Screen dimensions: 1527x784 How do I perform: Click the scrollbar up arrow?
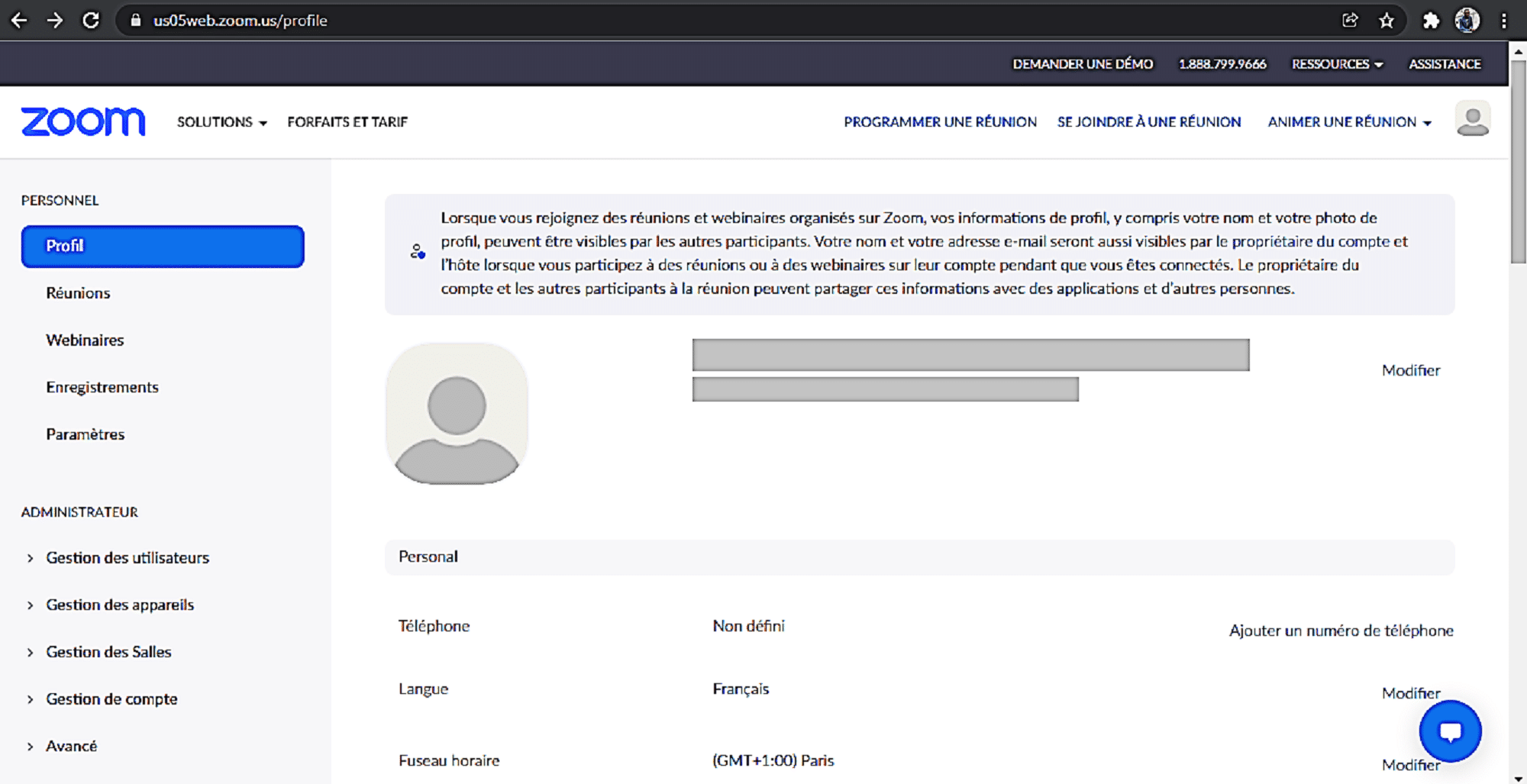[1518, 50]
